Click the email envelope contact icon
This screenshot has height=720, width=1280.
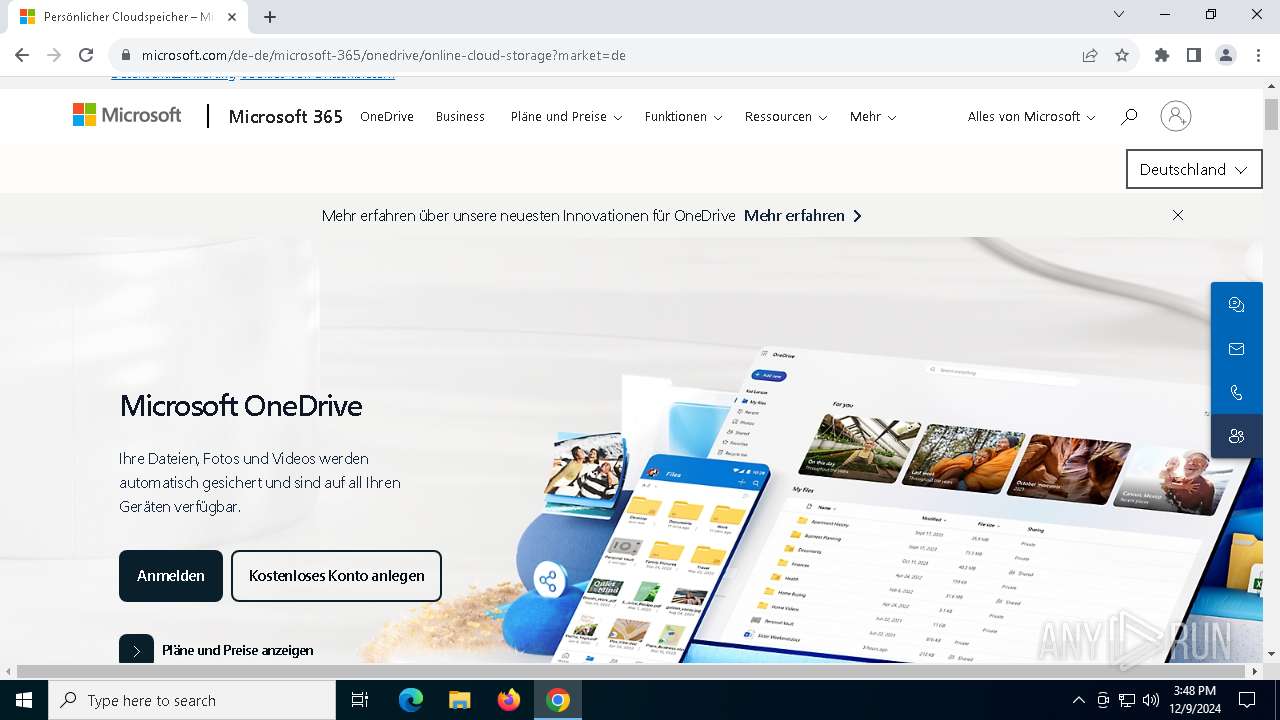[x=1236, y=349]
